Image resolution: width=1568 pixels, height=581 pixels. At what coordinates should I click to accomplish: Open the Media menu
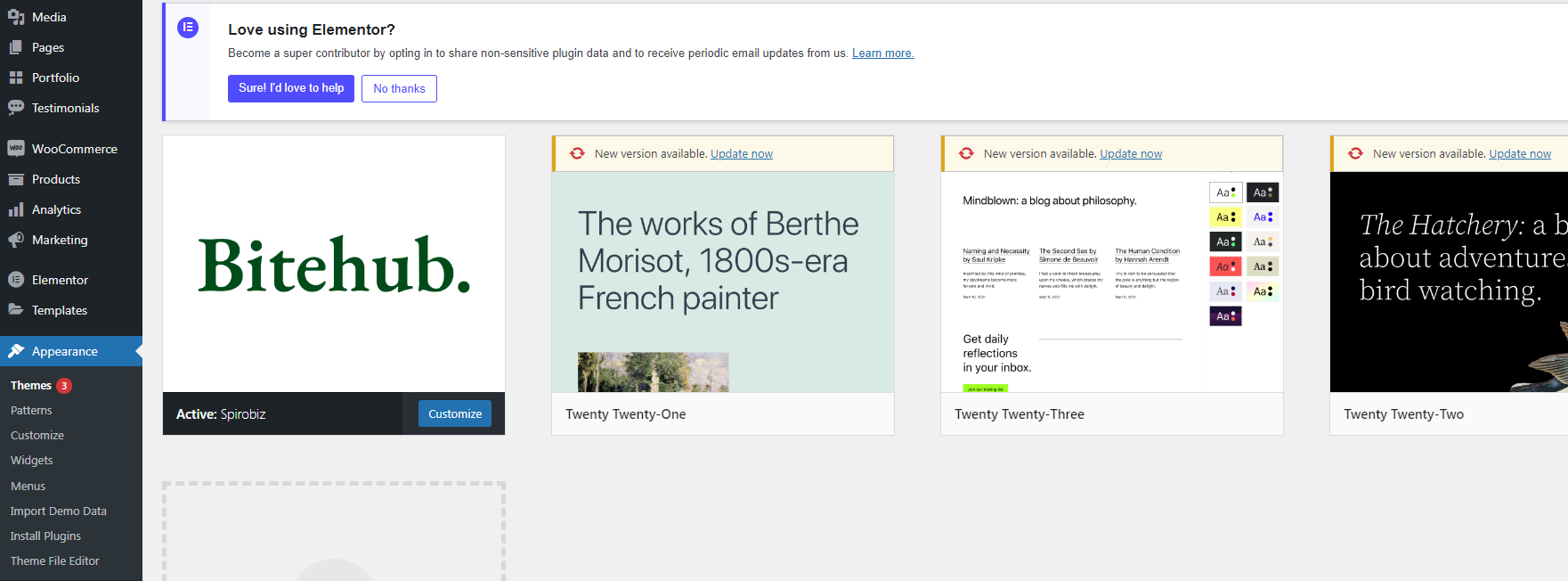[x=71, y=17]
